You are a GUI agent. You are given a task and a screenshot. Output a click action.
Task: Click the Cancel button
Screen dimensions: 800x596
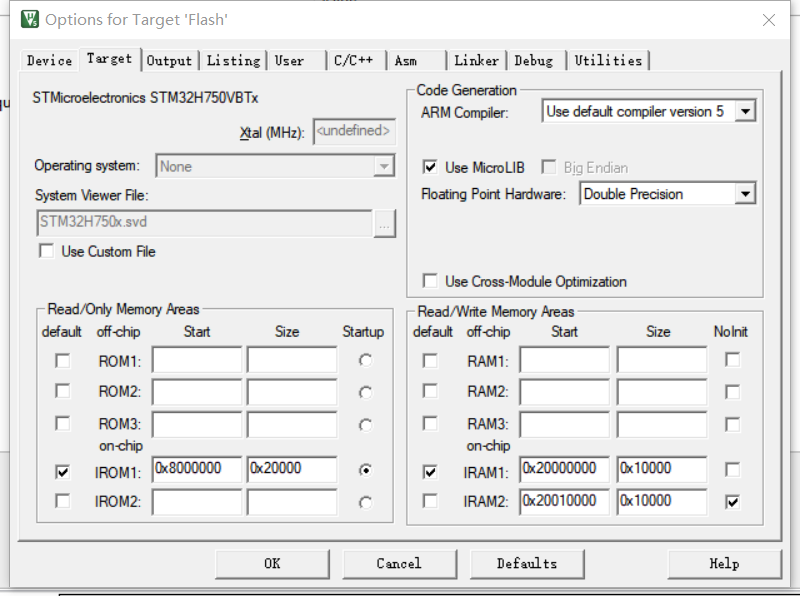tap(399, 564)
